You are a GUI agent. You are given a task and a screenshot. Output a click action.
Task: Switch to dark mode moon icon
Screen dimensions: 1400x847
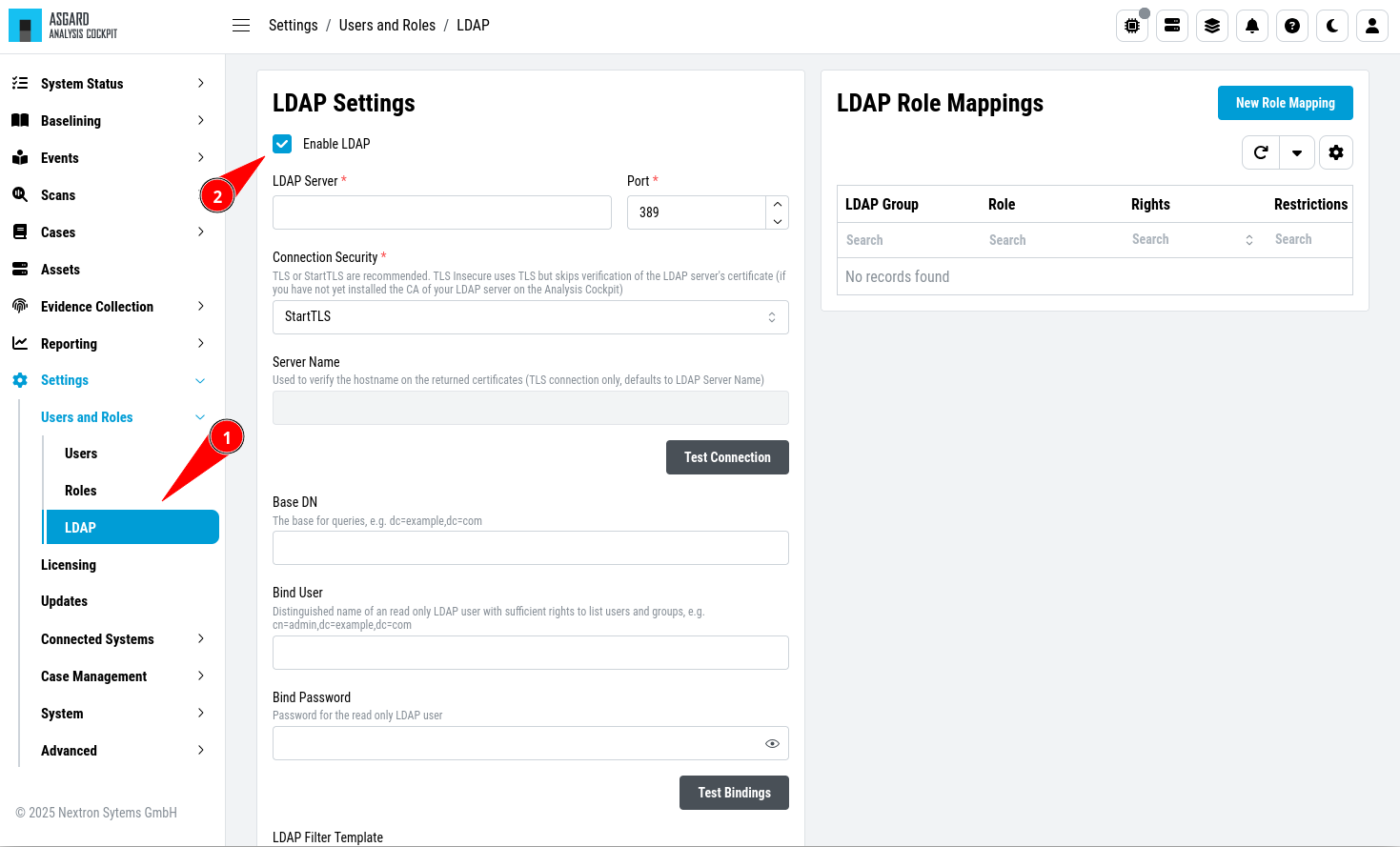pyautogui.click(x=1332, y=26)
